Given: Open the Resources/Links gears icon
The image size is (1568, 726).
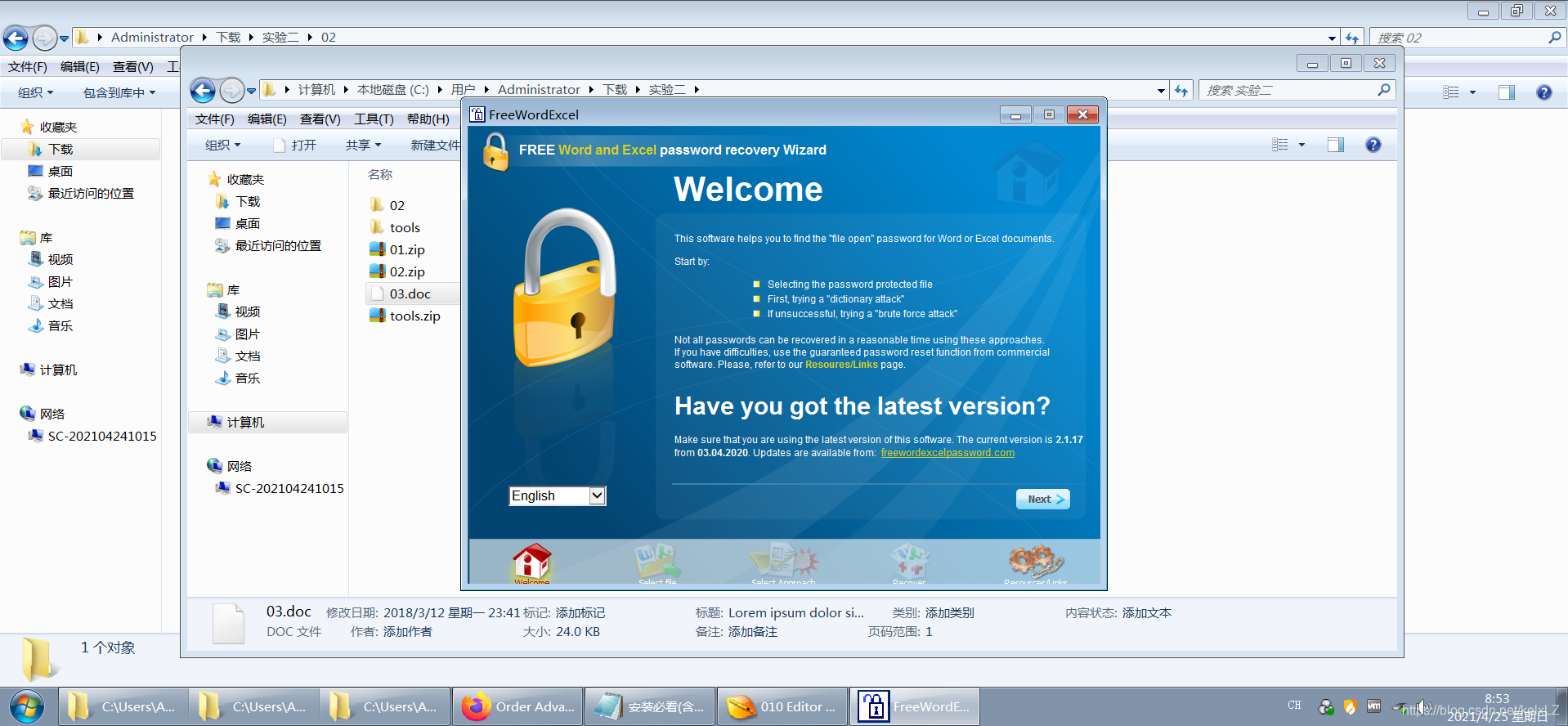Looking at the screenshot, I should click(1036, 562).
